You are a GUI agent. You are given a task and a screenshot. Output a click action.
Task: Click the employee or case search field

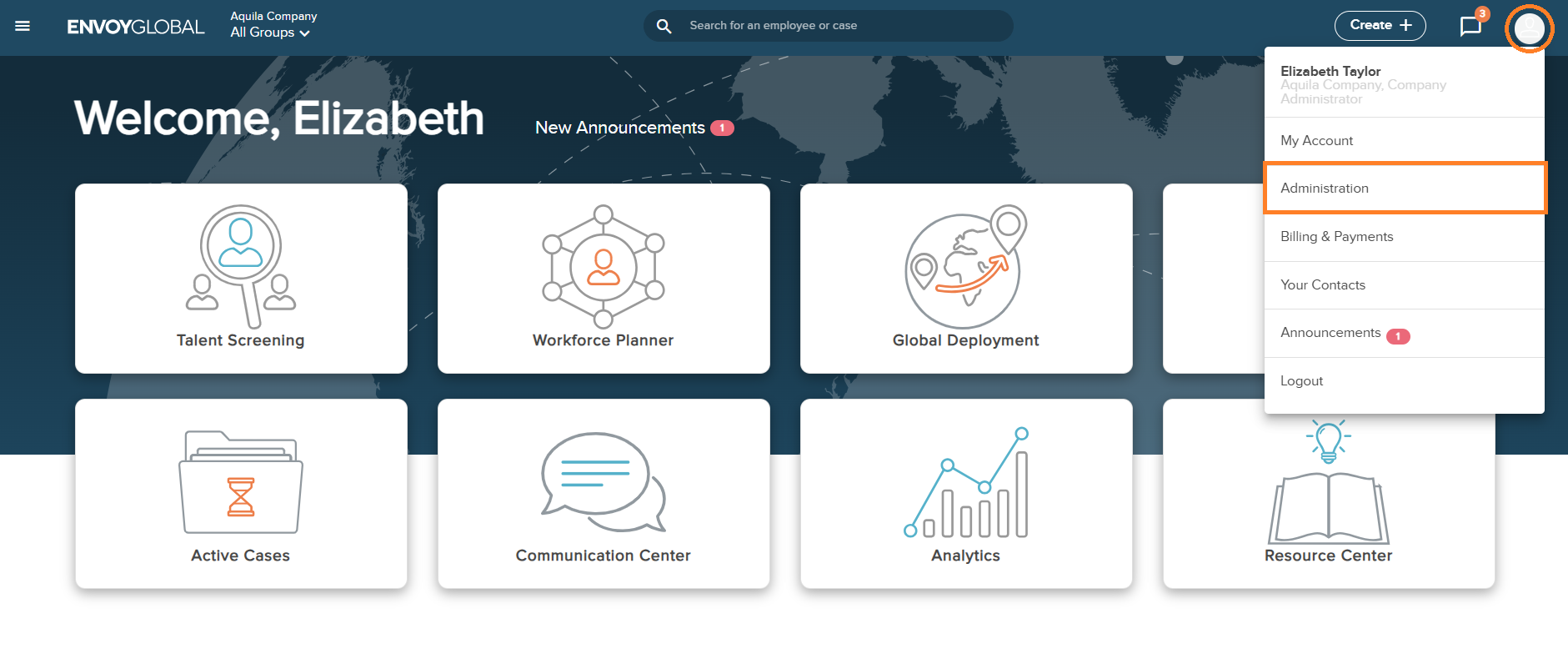(842, 26)
